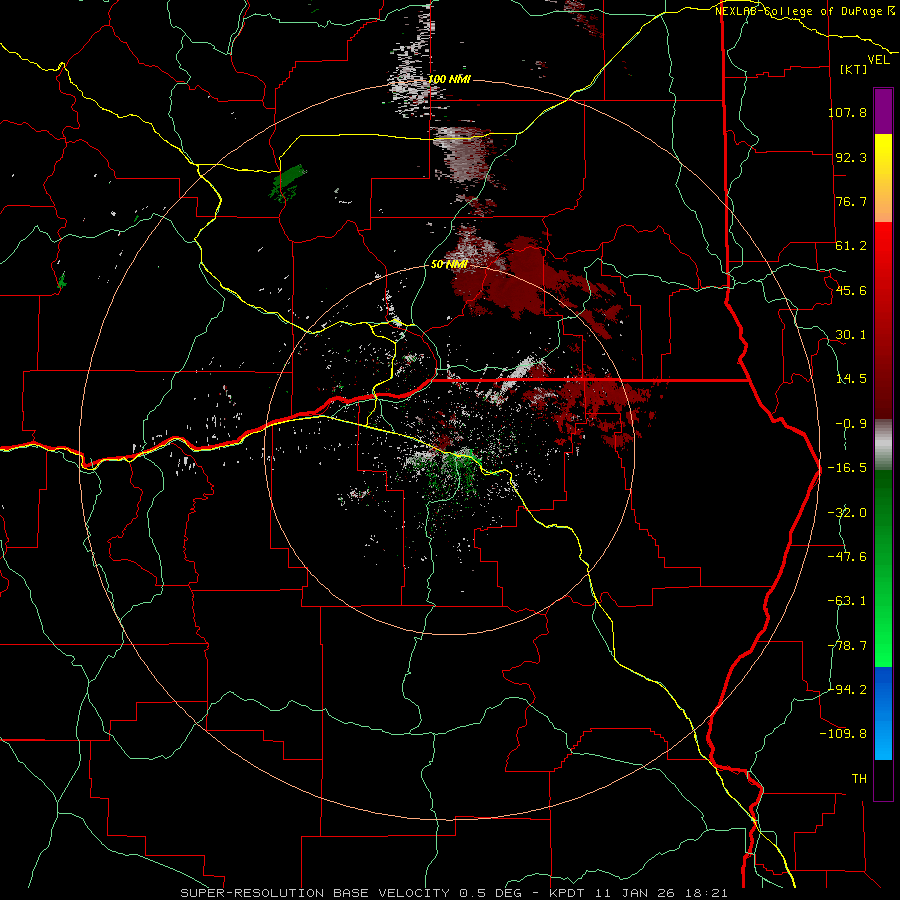Click the 14.5 scale value

coord(851,379)
